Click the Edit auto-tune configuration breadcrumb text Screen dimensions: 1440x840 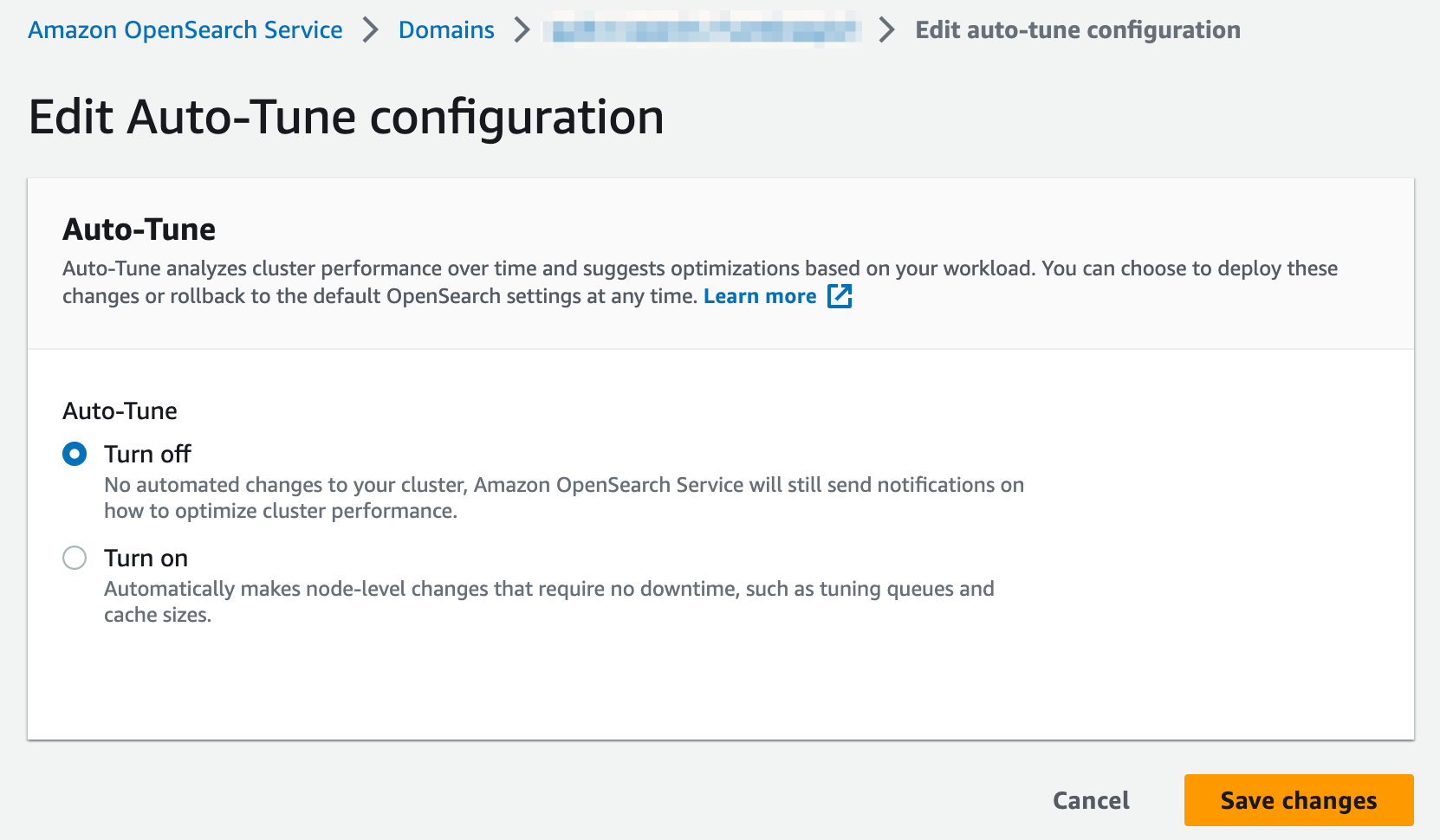1078,29
